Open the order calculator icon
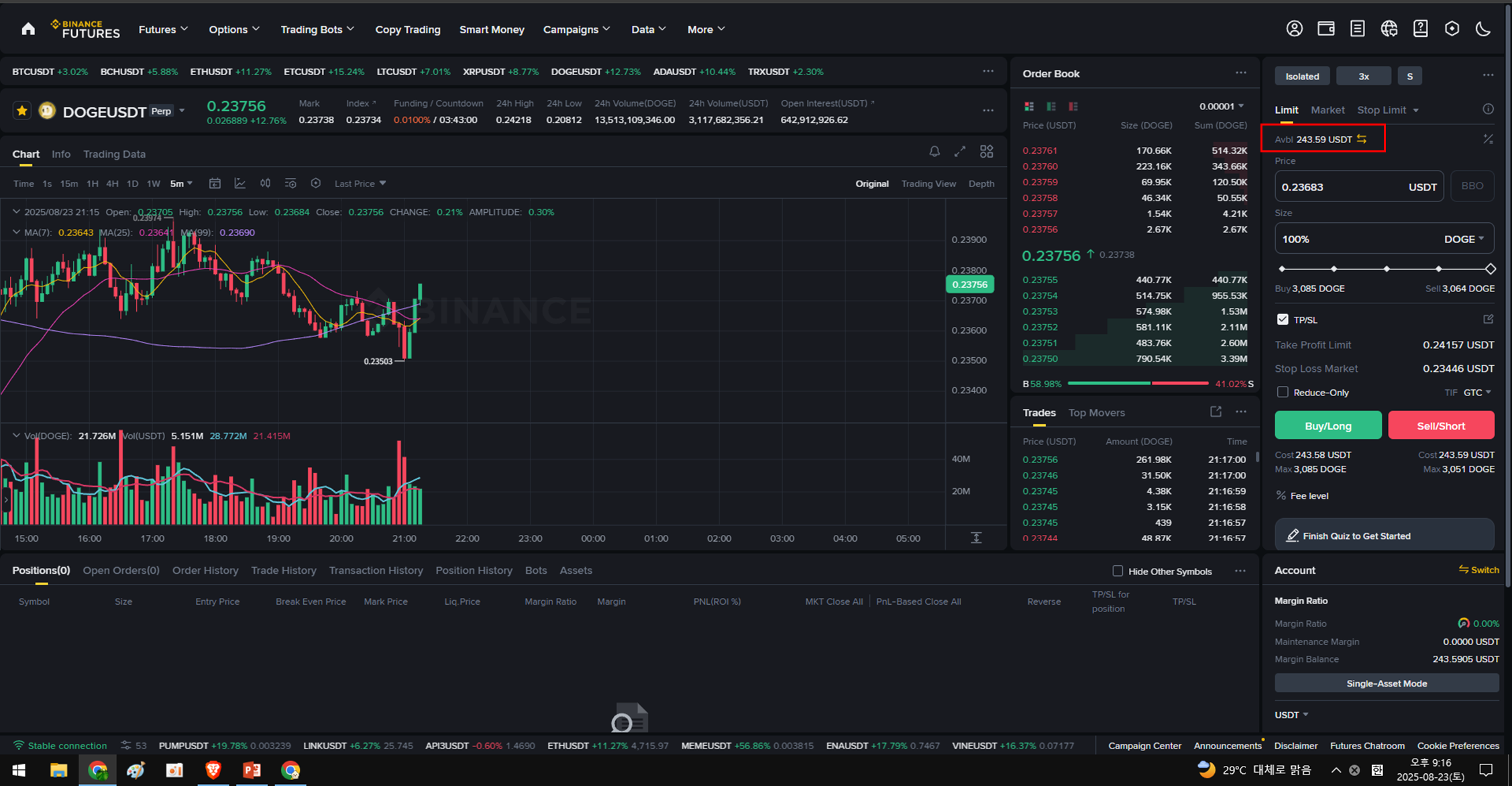The image size is (1512, 786). coord(1488,139)
